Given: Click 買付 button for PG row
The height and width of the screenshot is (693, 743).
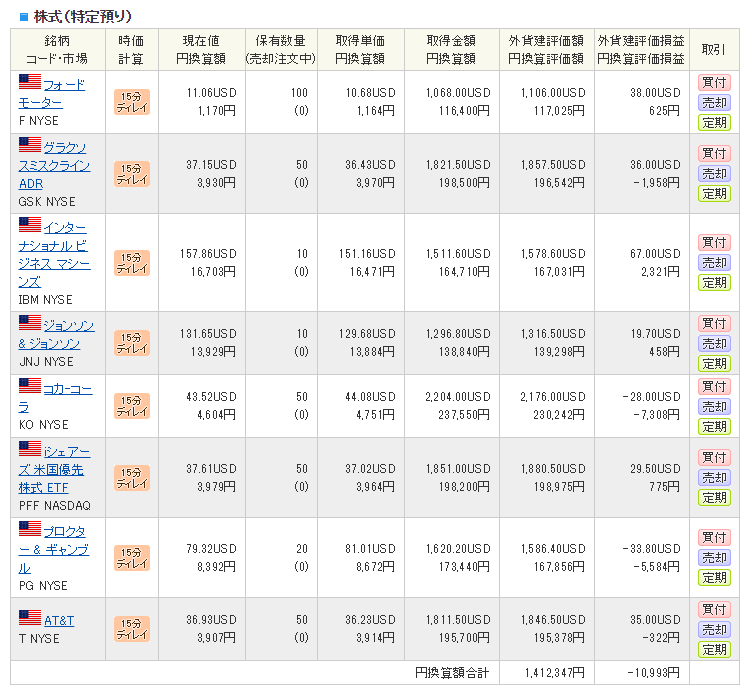Looking at the screenshot, I should [714, 538].
